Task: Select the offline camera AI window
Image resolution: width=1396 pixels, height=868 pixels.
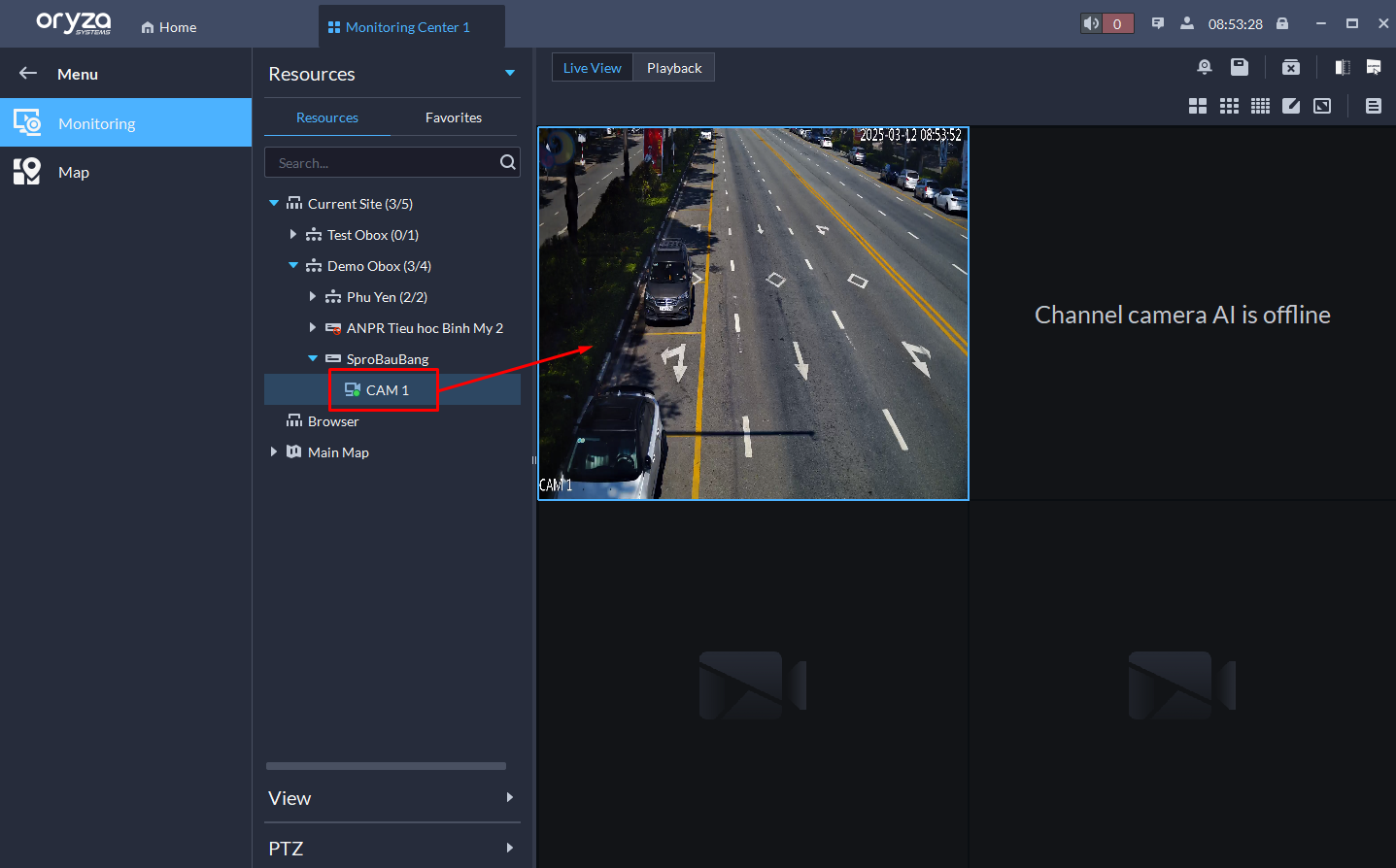Action: pos(1182,314)
